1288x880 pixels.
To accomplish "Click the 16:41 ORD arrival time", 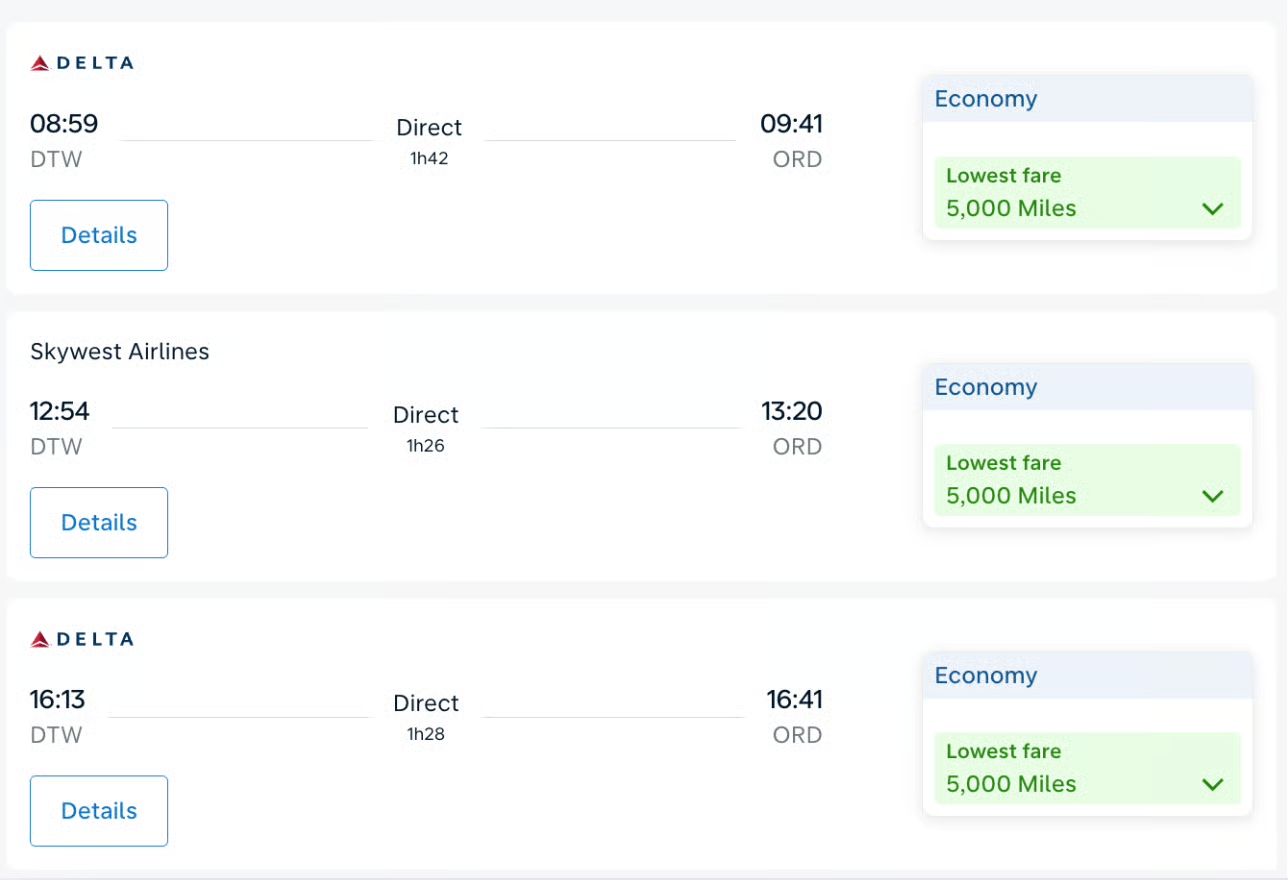I will [x=794, y=699].
